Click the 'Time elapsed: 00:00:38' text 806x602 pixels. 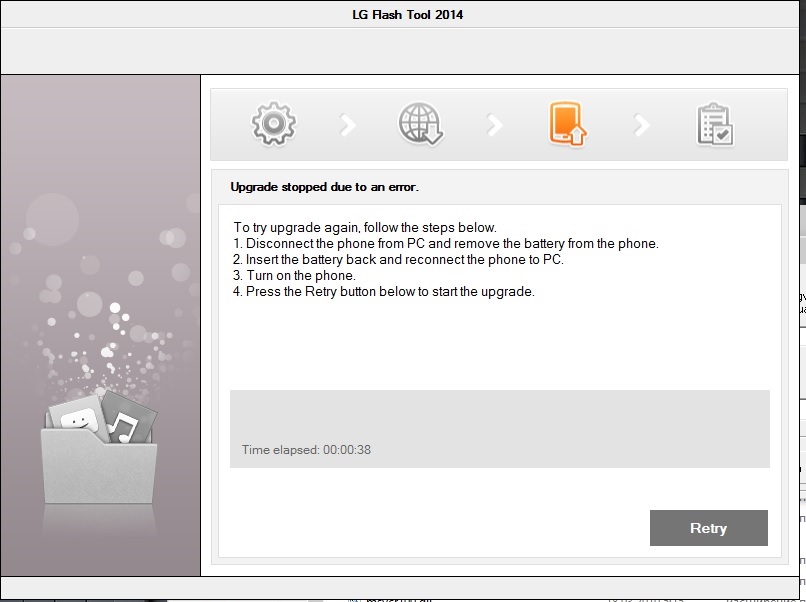[x=306, y=450]
